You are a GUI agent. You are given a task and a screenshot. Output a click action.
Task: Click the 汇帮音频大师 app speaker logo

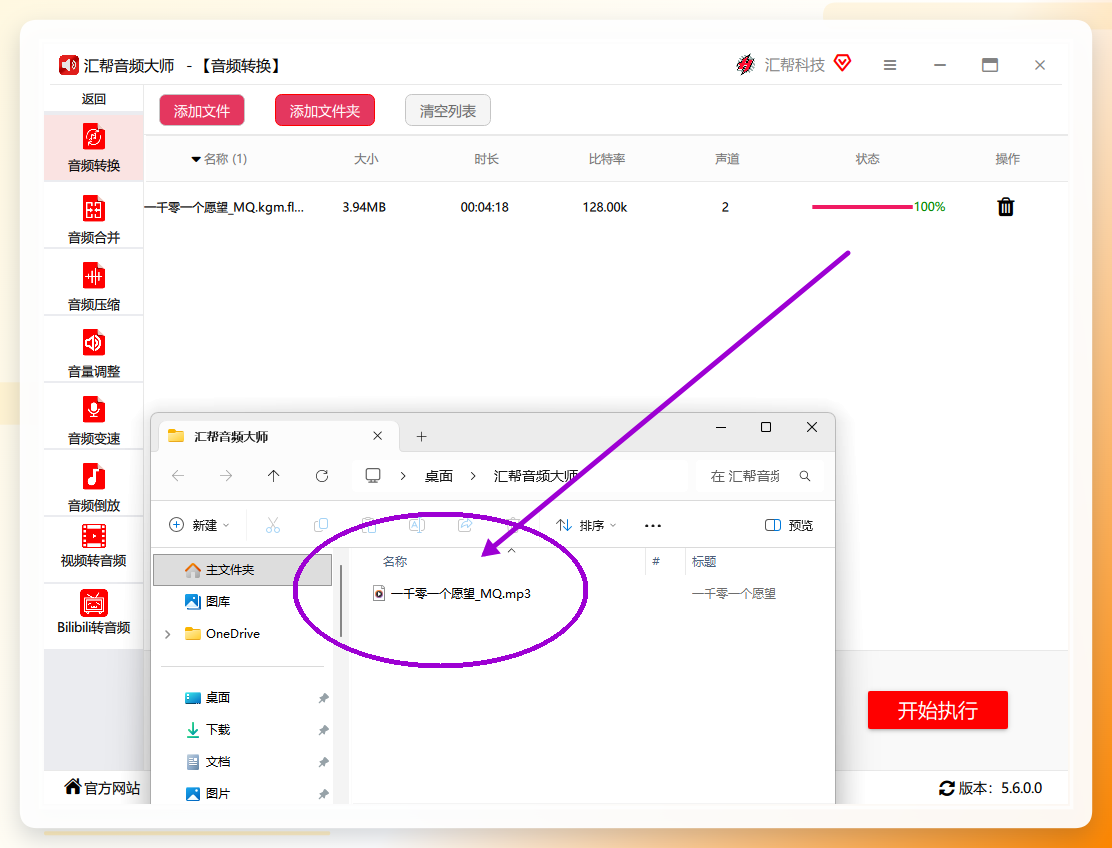tap(69, 65)
